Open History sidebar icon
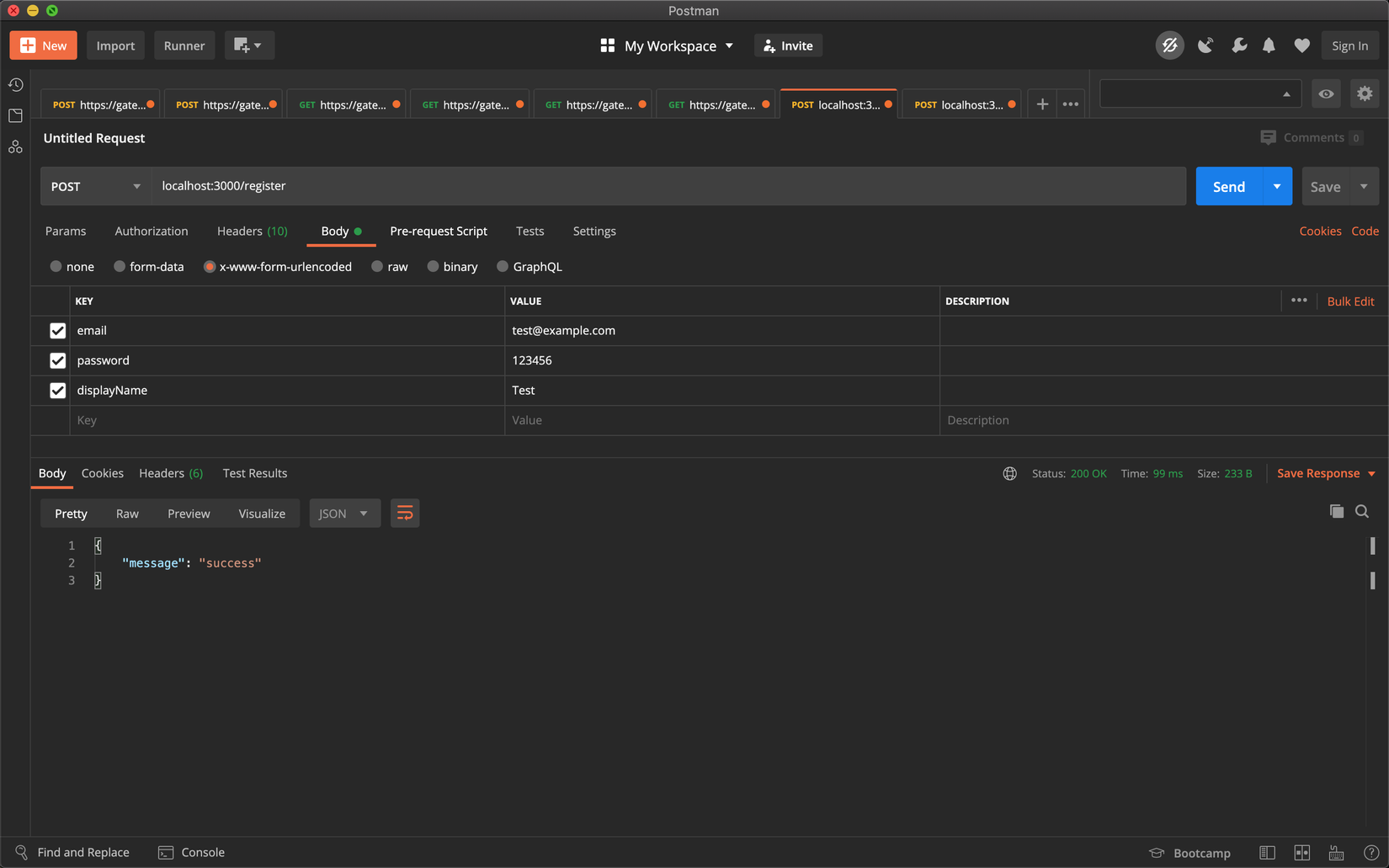This screenshot has height=868, width=1389. coord(15,84)
